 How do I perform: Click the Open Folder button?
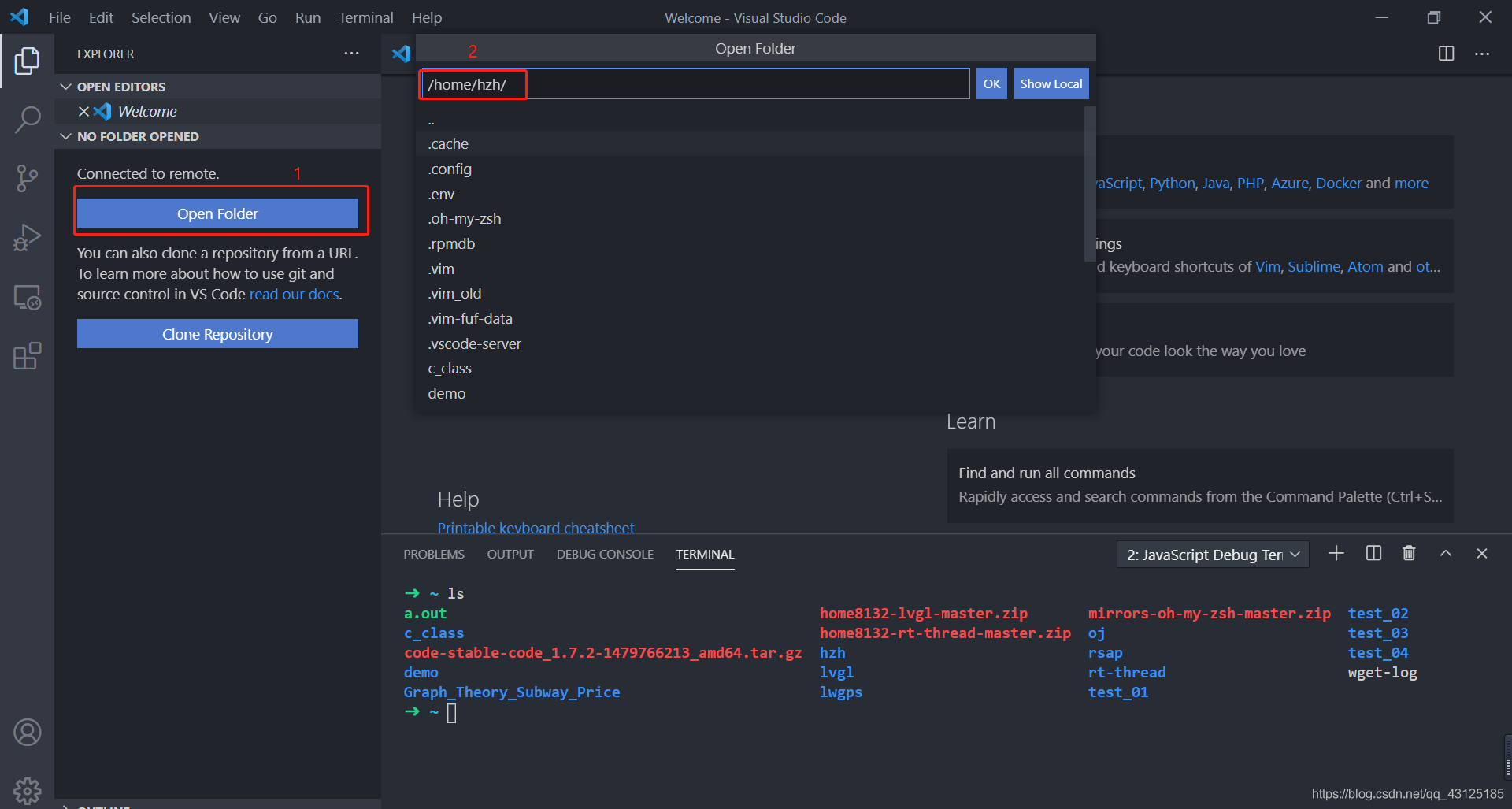coord(217,213)
